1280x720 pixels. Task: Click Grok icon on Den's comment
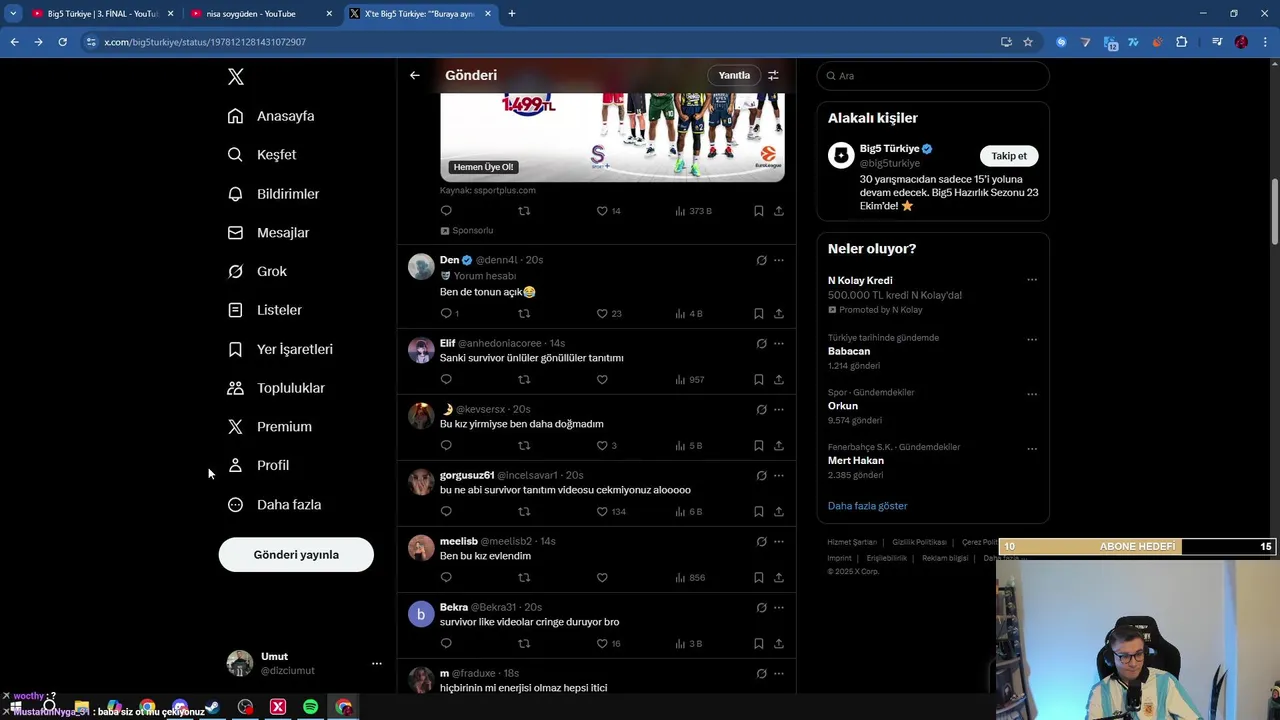point(761,260)
